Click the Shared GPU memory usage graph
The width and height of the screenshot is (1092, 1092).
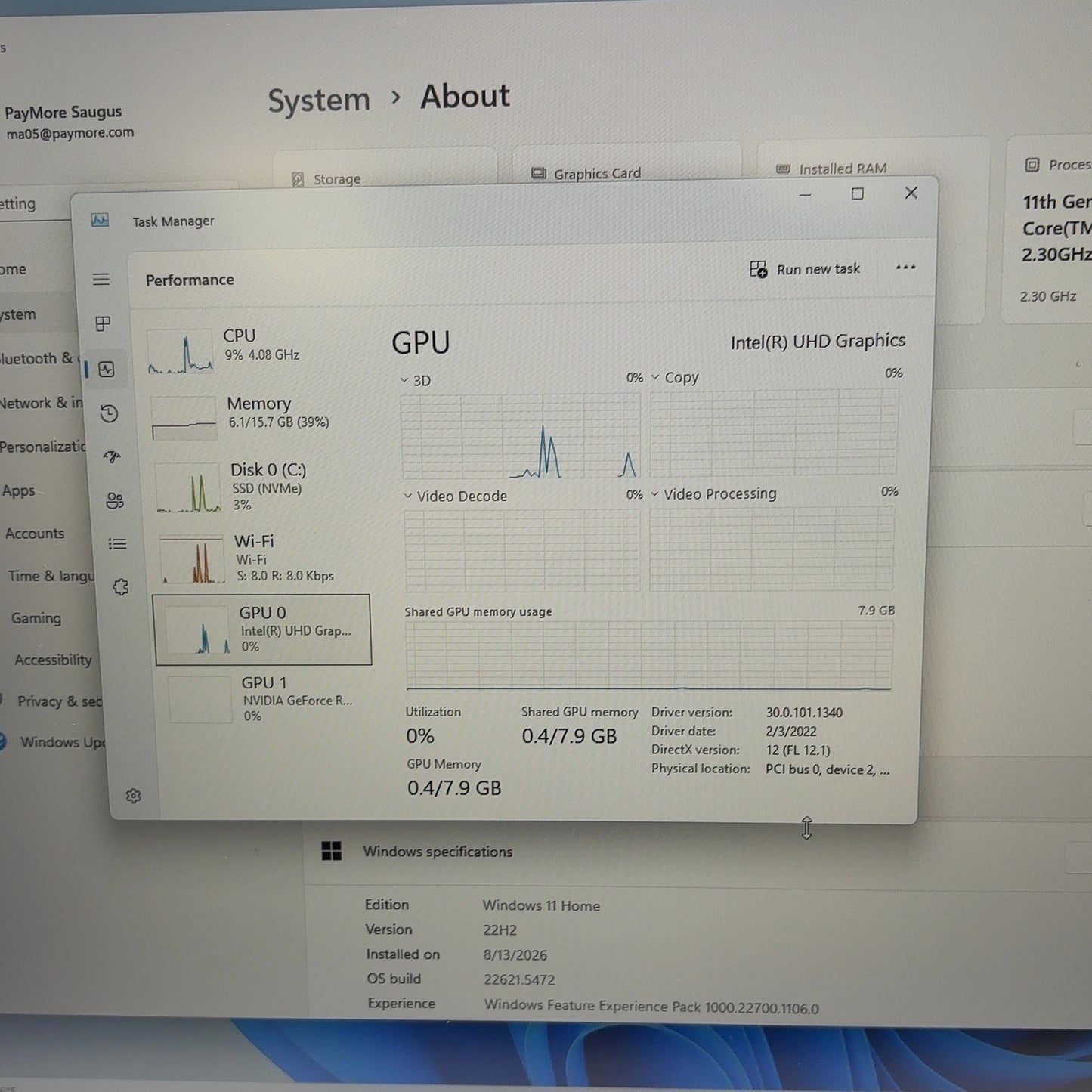point(649,655)
